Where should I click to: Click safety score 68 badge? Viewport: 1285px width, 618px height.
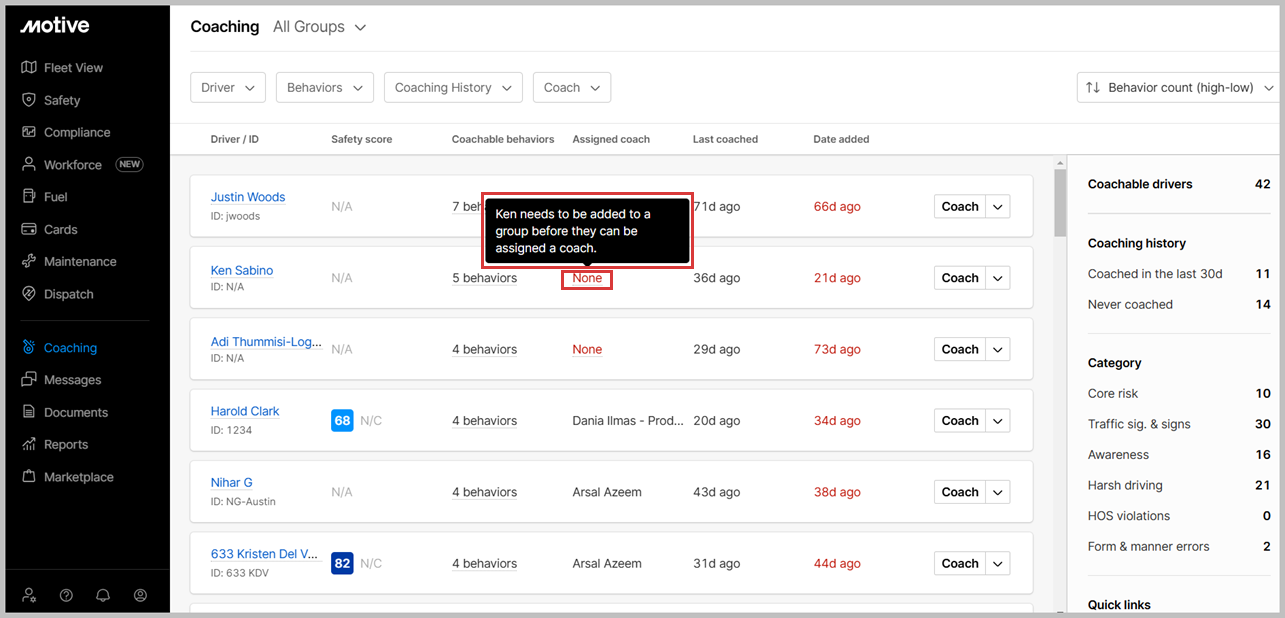(342, 420)
